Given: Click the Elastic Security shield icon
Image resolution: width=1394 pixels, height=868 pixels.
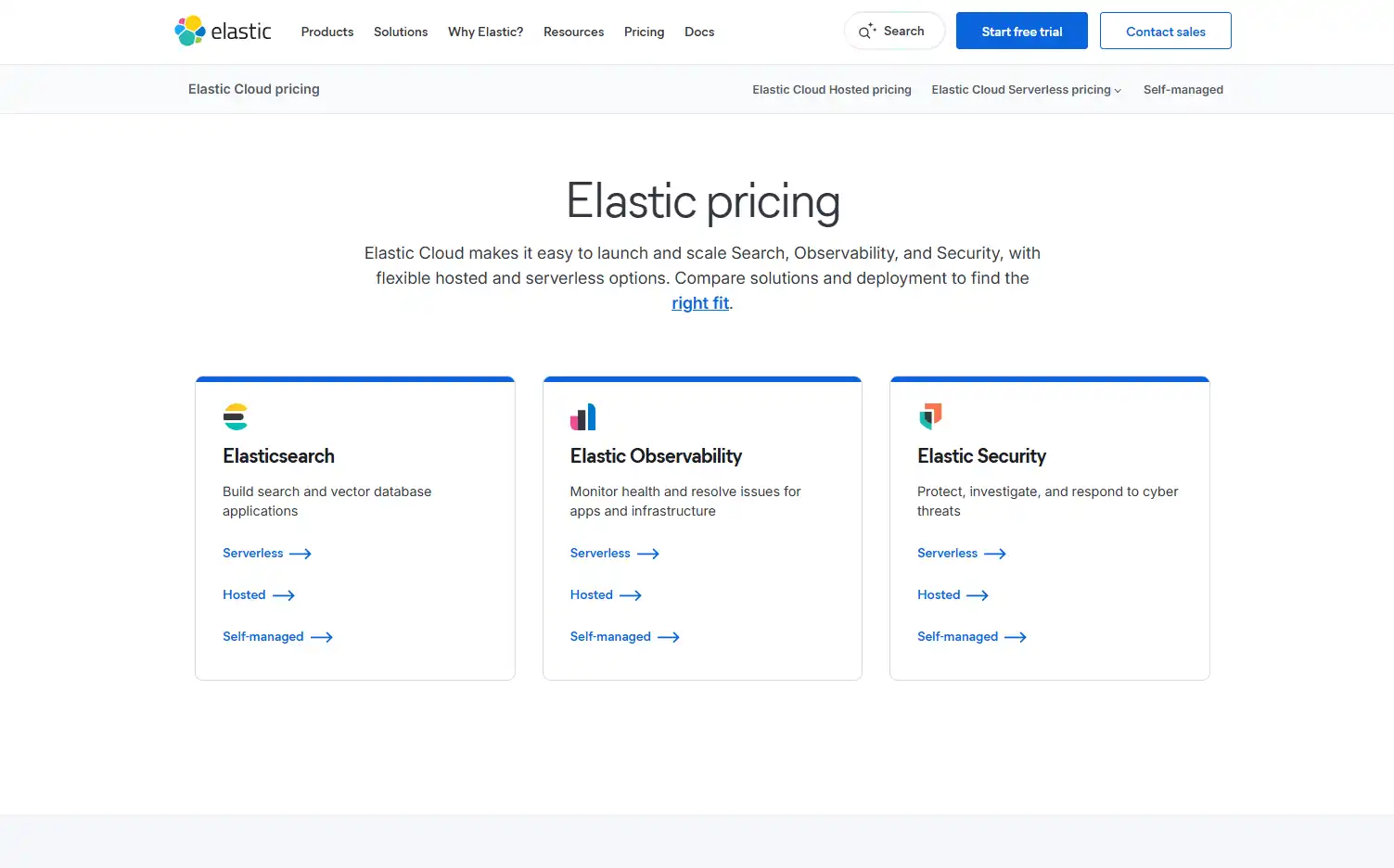Looking at the screenshot, I should pyautogui.click(x=930, y=416).
